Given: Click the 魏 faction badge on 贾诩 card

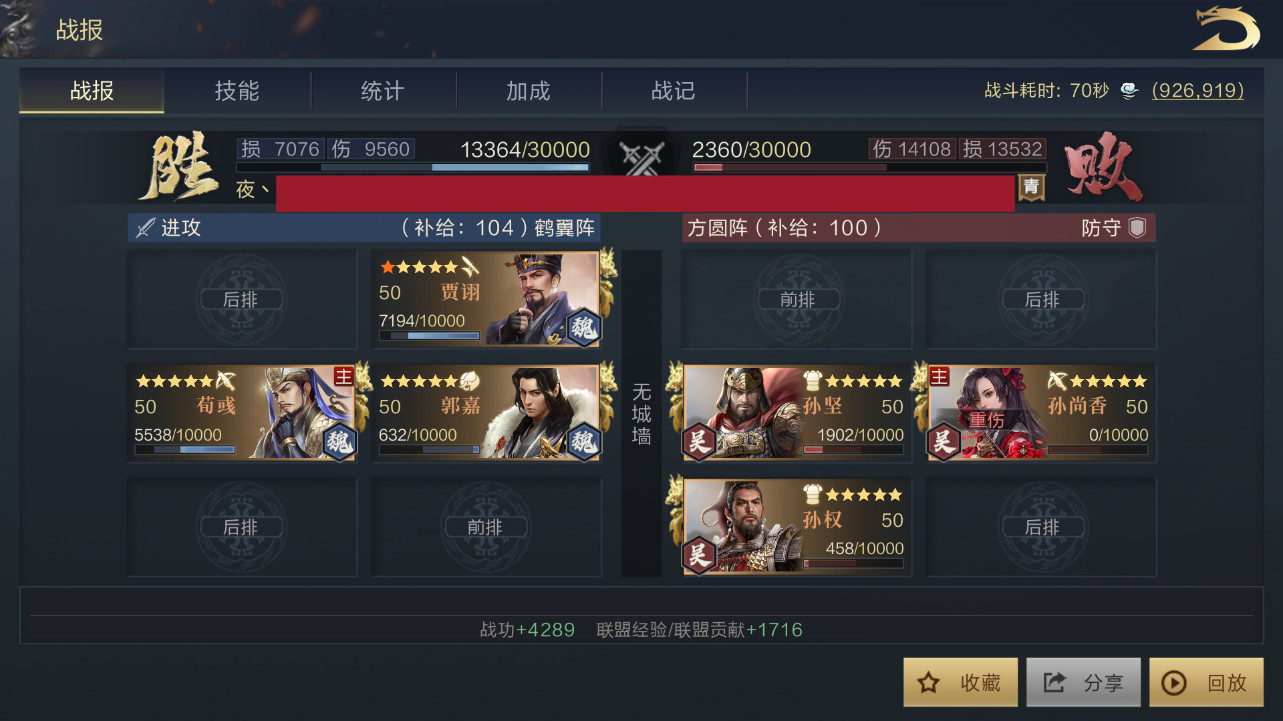Looking at the screenshot, I should point(582,328).
